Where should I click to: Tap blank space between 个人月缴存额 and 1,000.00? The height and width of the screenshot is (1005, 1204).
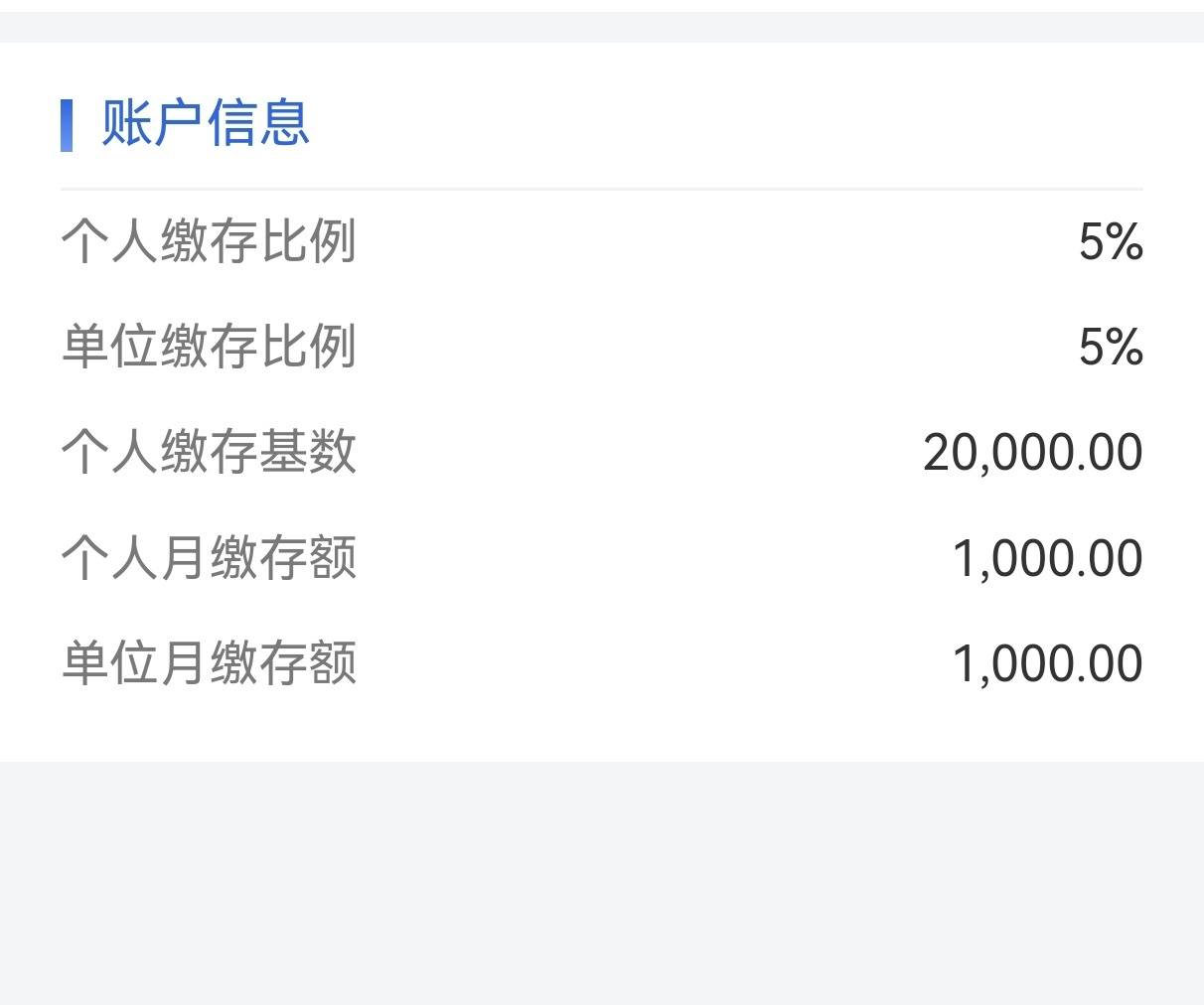pyautogui.click(x=655, y=557)
